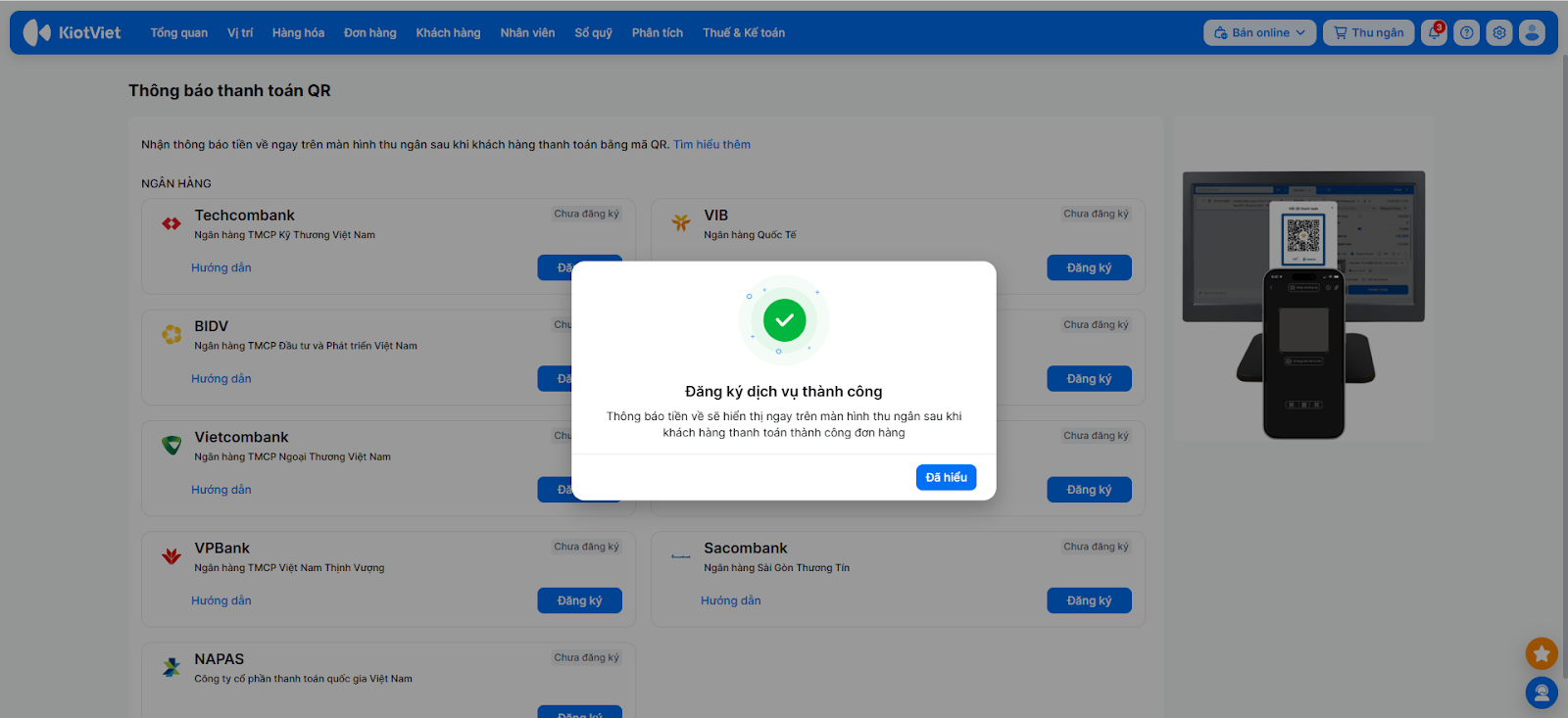The width and height of the screenshot is (1568, 718).
Task: Click the NAPAS name
Action: (x=219, y=659)
